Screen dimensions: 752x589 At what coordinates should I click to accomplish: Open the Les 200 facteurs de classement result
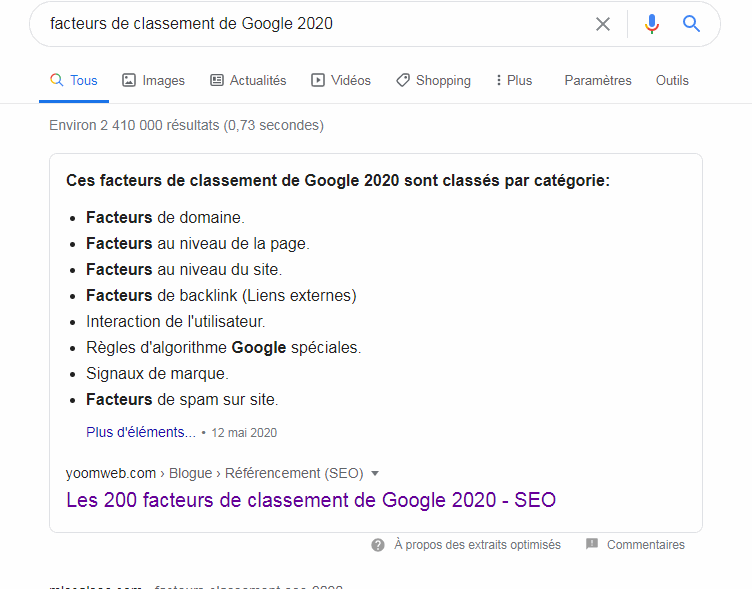(x=311, y=500)
